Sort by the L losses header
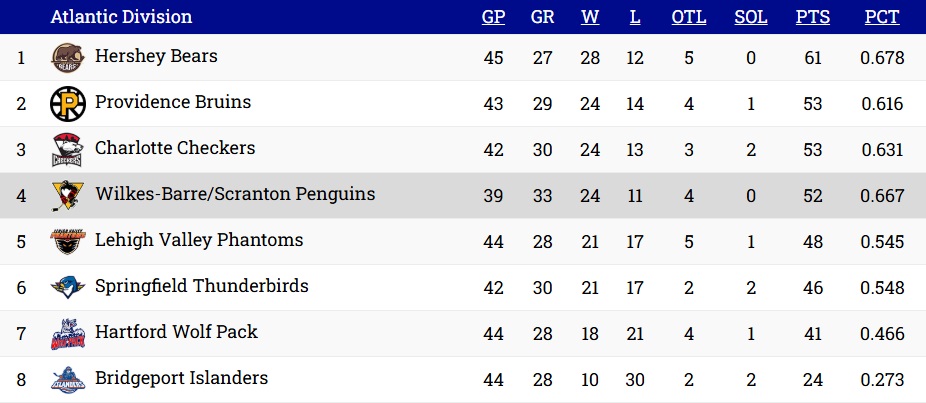Screen dimensions: 926x403 click(634, 17)
